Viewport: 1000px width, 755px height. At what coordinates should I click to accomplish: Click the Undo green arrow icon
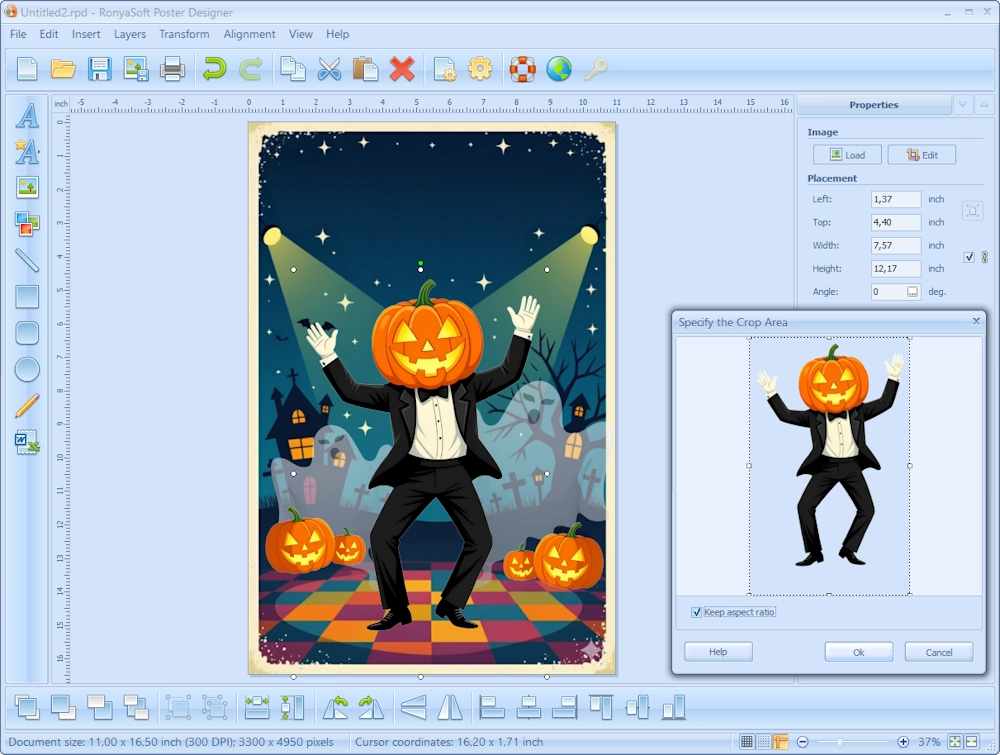[214, 69]
